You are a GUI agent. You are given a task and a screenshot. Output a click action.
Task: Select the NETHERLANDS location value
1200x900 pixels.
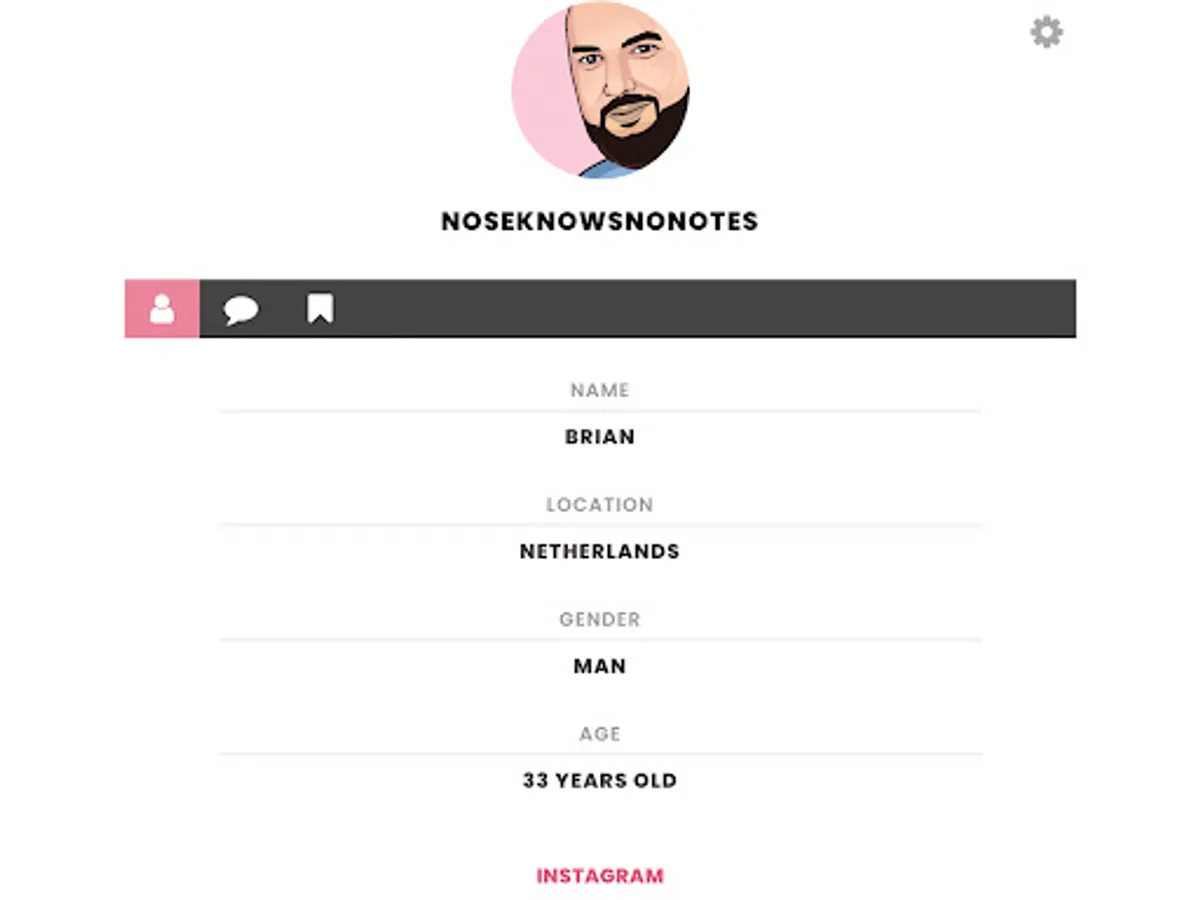tap(600, 551)
